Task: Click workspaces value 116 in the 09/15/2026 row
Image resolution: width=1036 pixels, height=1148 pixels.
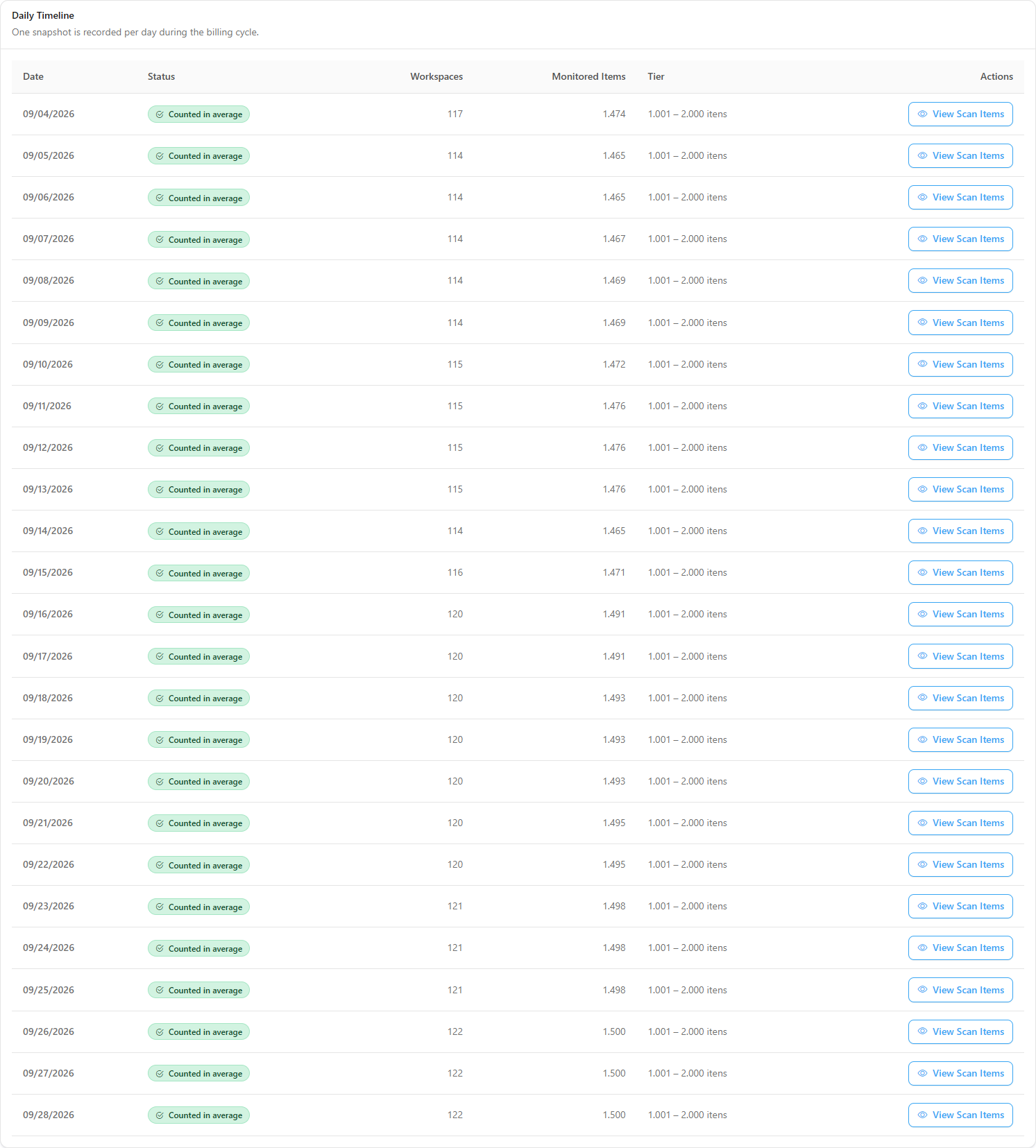Action: (x=455, y=572)
